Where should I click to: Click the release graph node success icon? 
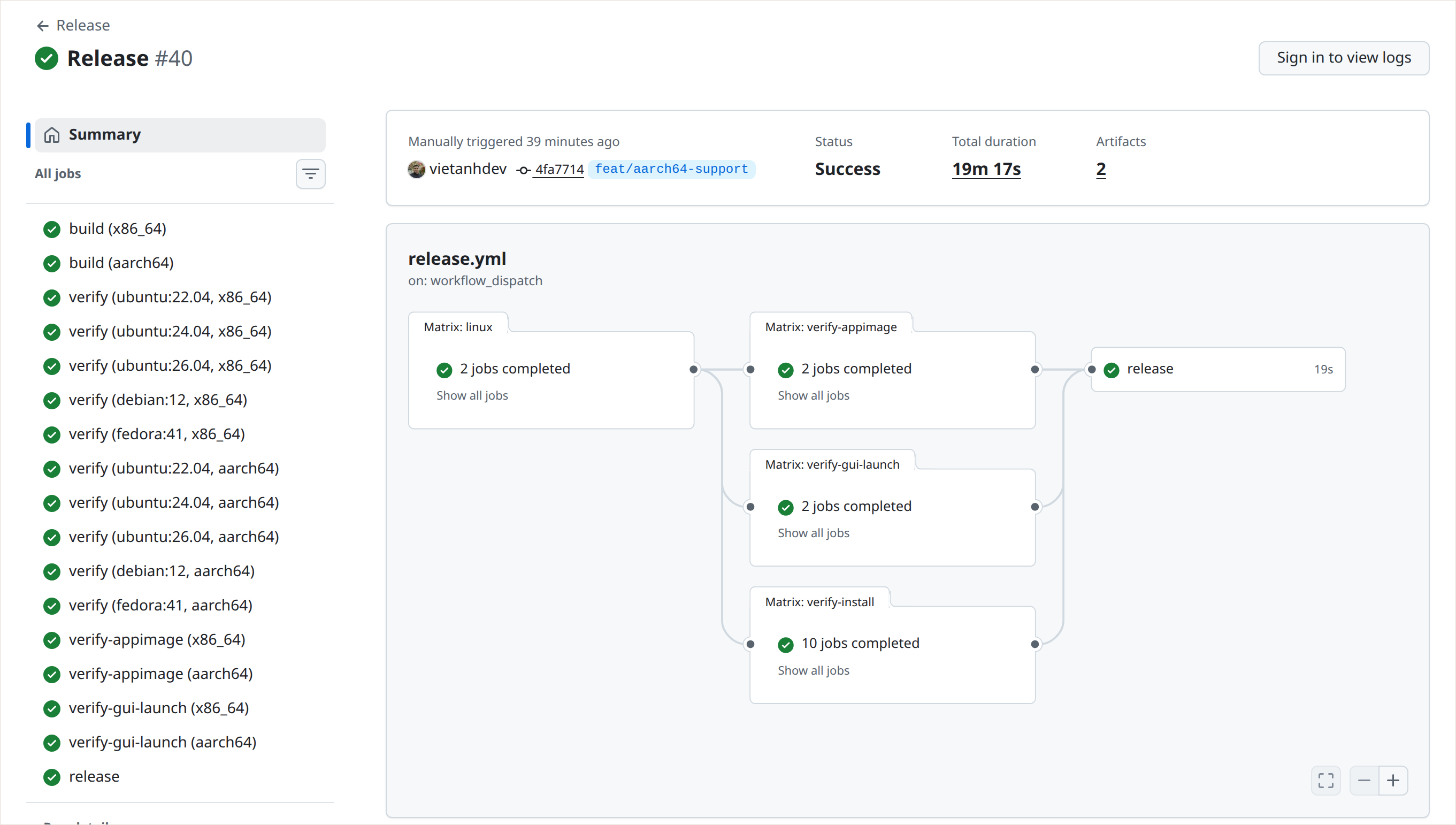pyautogui.click(x=1111, y=370)
